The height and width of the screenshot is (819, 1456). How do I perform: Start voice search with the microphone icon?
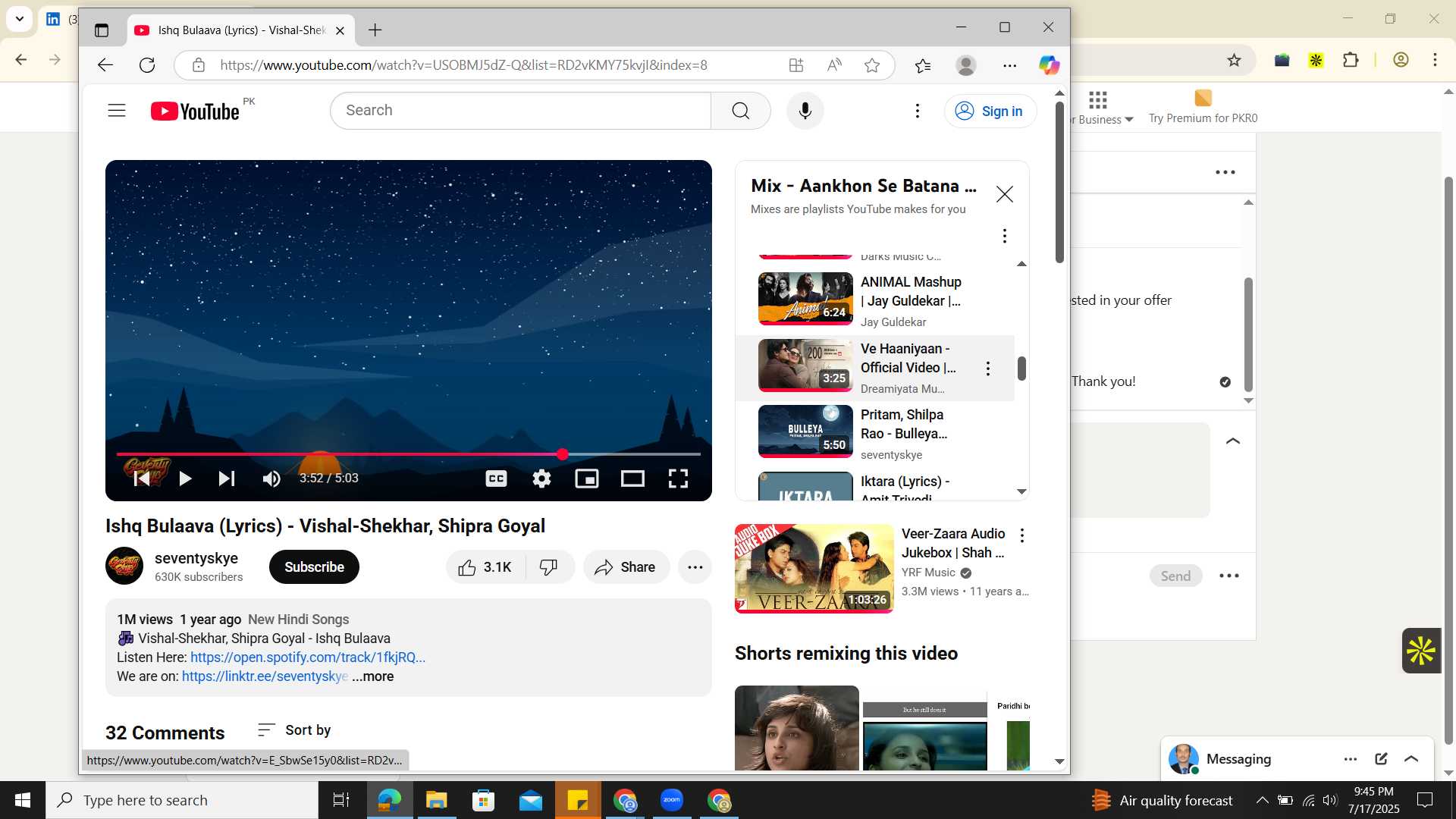805,111
